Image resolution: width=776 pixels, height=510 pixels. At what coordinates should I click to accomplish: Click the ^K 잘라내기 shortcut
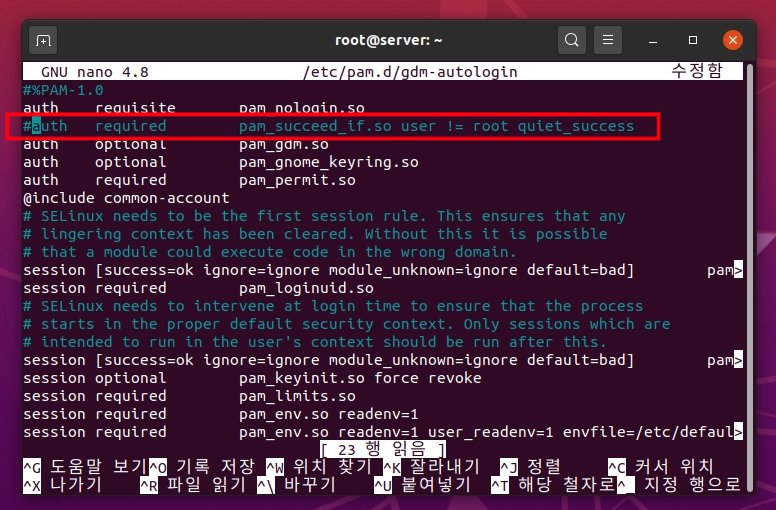(x=432, y=466)
